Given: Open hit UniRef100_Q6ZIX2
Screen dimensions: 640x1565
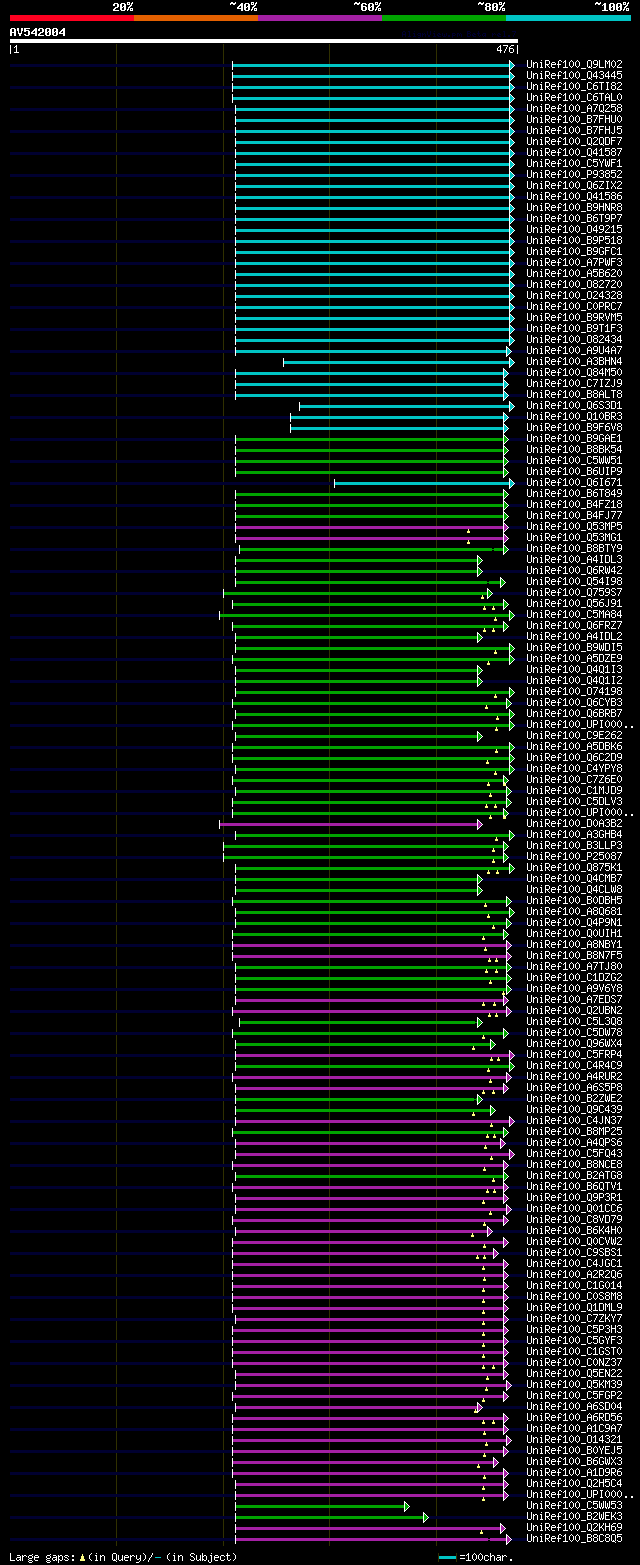Looking at the screenshot, I should (574, 185).
